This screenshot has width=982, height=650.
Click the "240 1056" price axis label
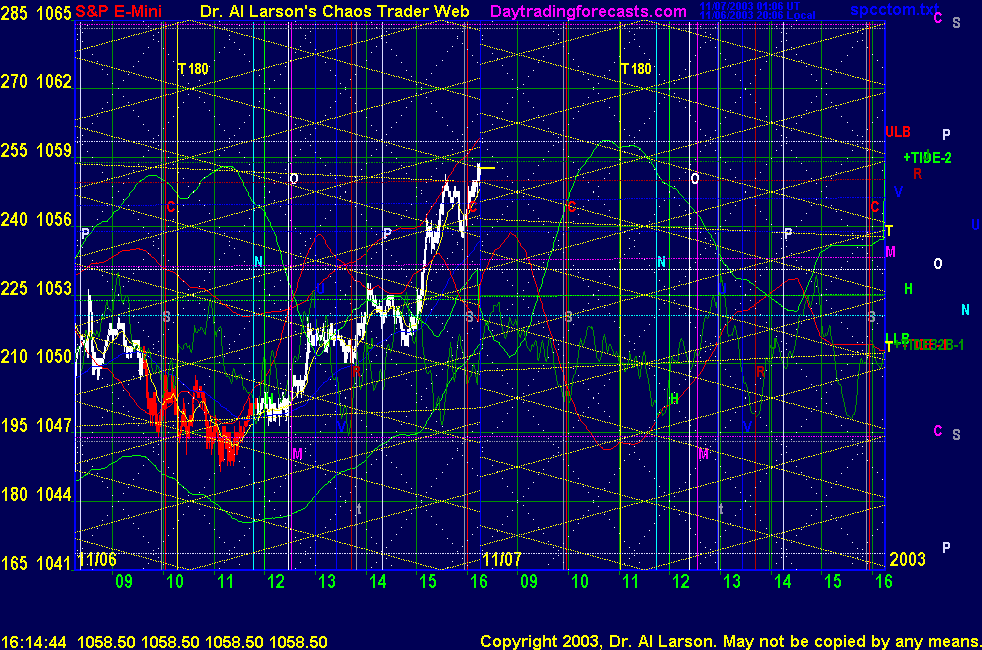[x=36, y=219]
